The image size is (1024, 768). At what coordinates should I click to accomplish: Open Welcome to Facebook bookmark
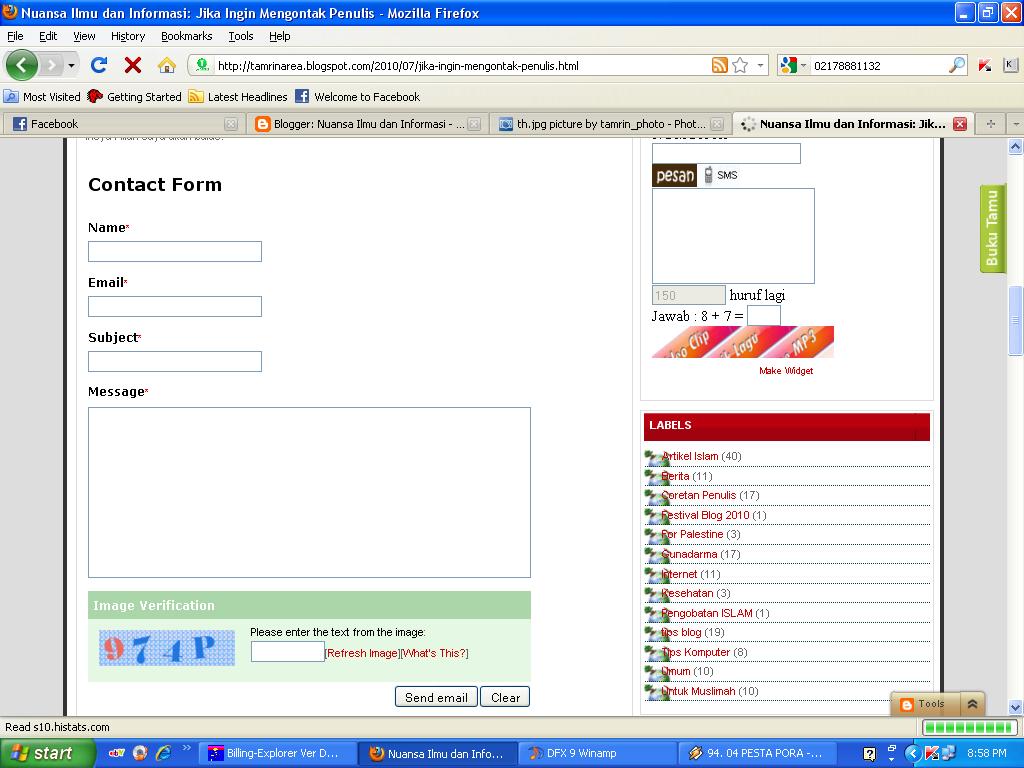(x=358, y=97)
